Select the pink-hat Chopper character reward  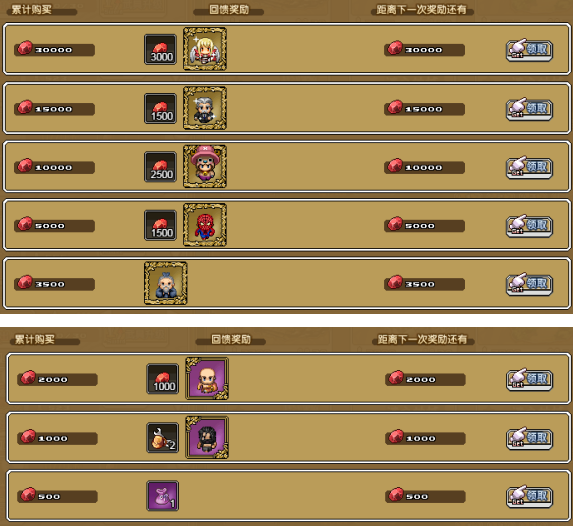pos(205,166)
